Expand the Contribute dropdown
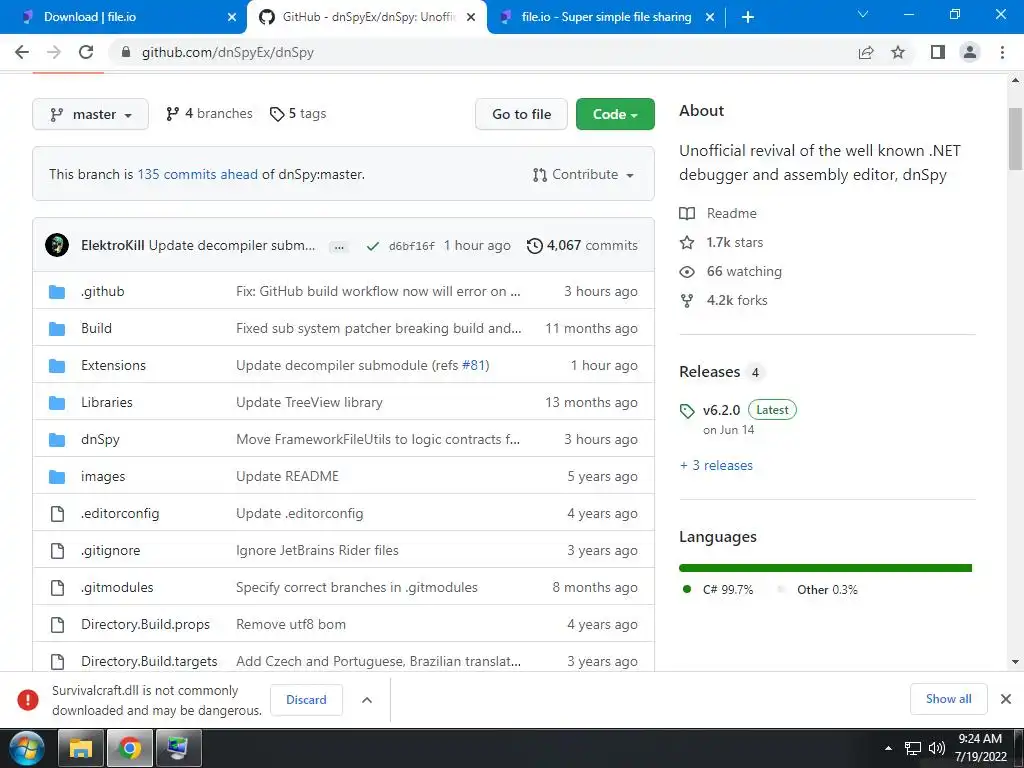Image resolution: width=1024 pixels, height=768 pixels. (x=583, y=174)
